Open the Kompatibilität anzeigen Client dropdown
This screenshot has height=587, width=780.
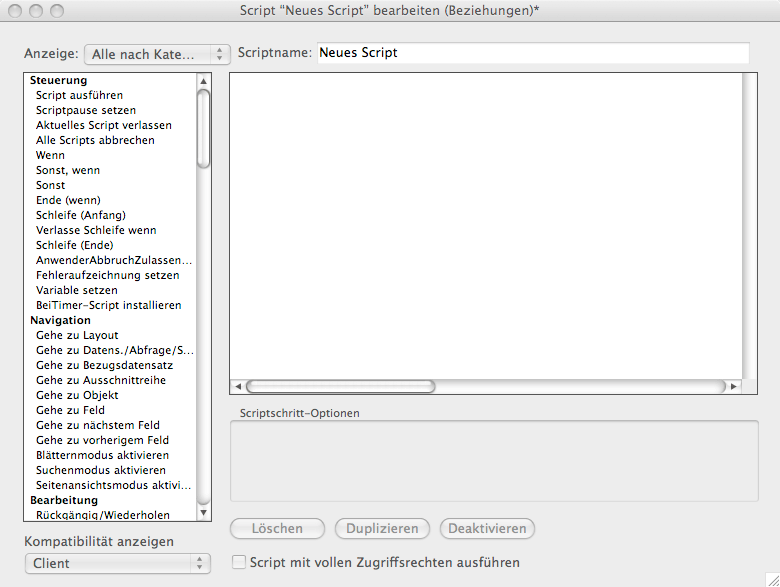click(x=117, y=563)
